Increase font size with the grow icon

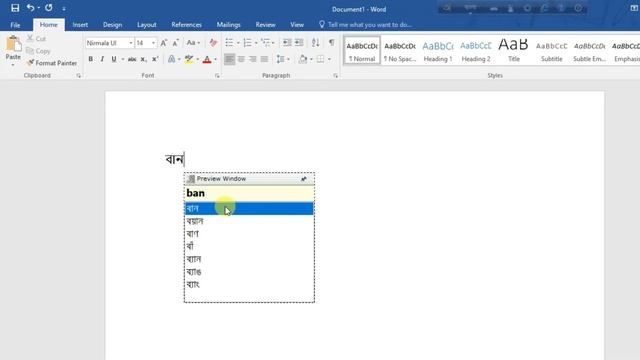(x=164, y=43)
